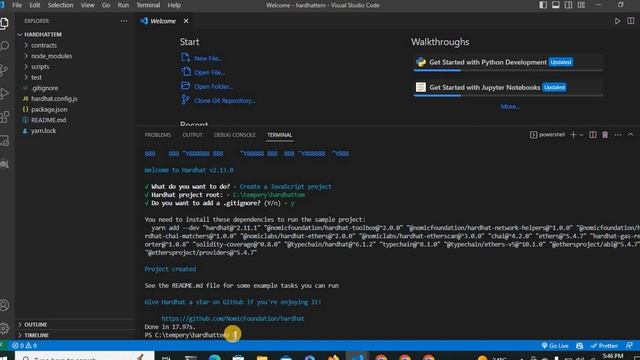640x360 pixels.
Task: Open the .gitignore file
Action: [x=75, y=88]
